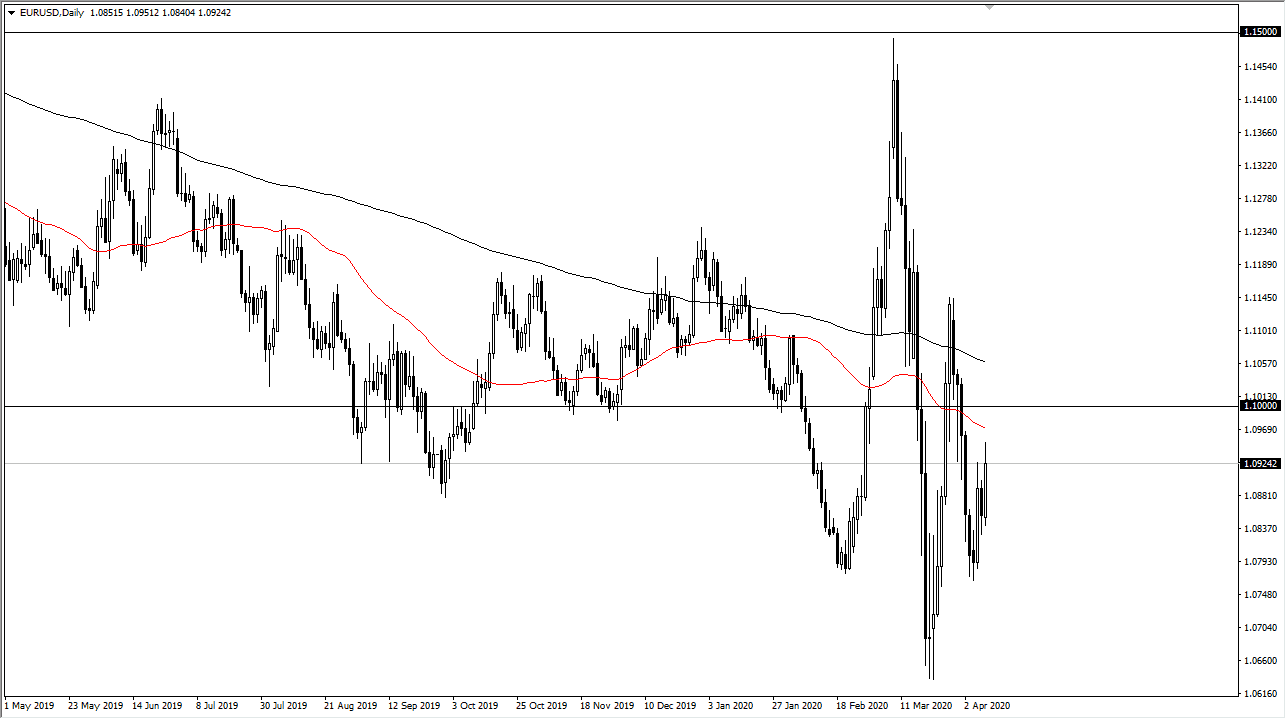The height and width of the screenshot is (719, 1286).
Task: Click the 1.15000 horizontal line price tag
Action: (x=1259, y=33)
